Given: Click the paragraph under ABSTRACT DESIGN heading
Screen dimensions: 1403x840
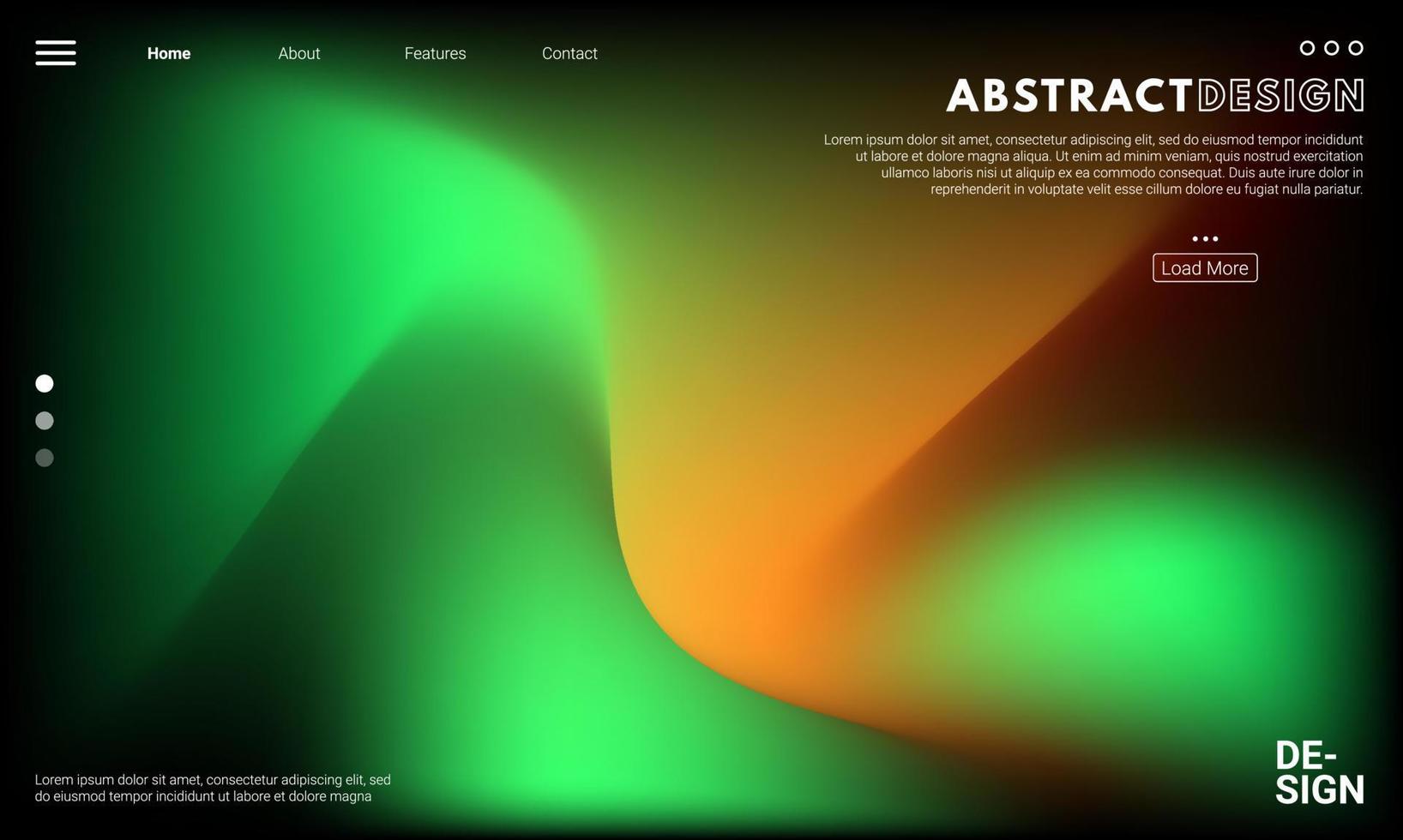Looking at the screenshot, I should [1093, 165].
